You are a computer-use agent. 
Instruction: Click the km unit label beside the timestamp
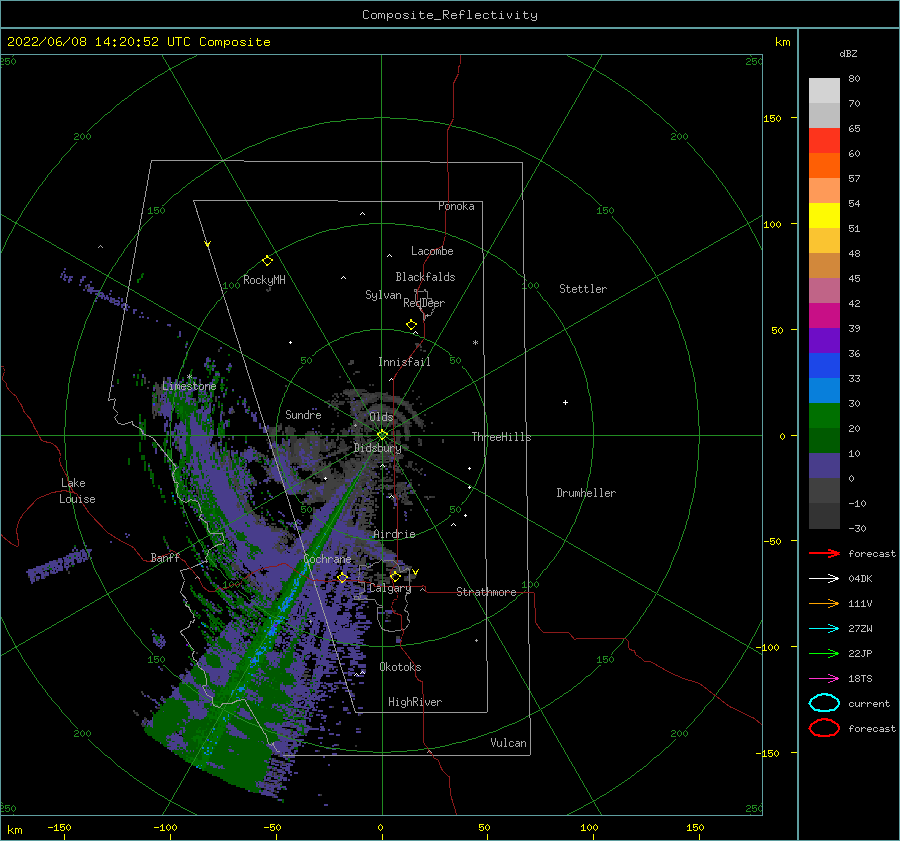point(782,42)
